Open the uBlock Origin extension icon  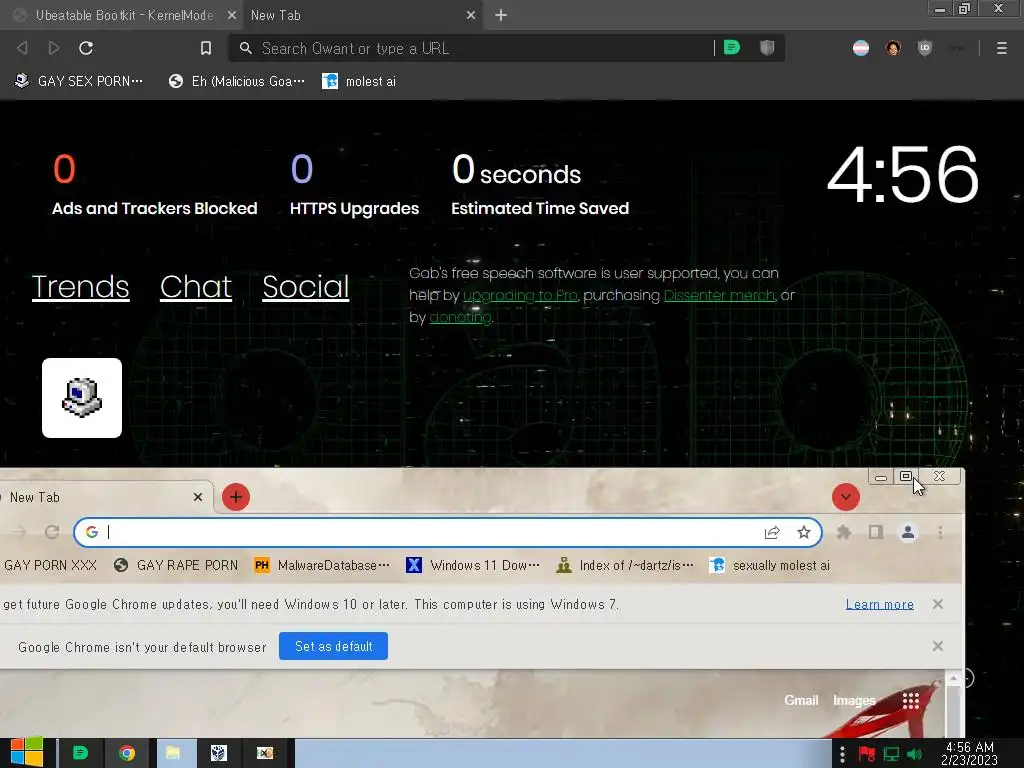pos(925,48)
